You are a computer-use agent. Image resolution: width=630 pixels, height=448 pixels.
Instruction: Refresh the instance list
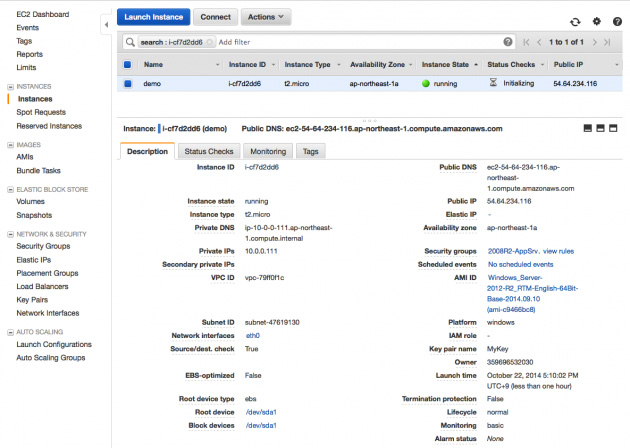pyautogui.click(x=575, y=22)
